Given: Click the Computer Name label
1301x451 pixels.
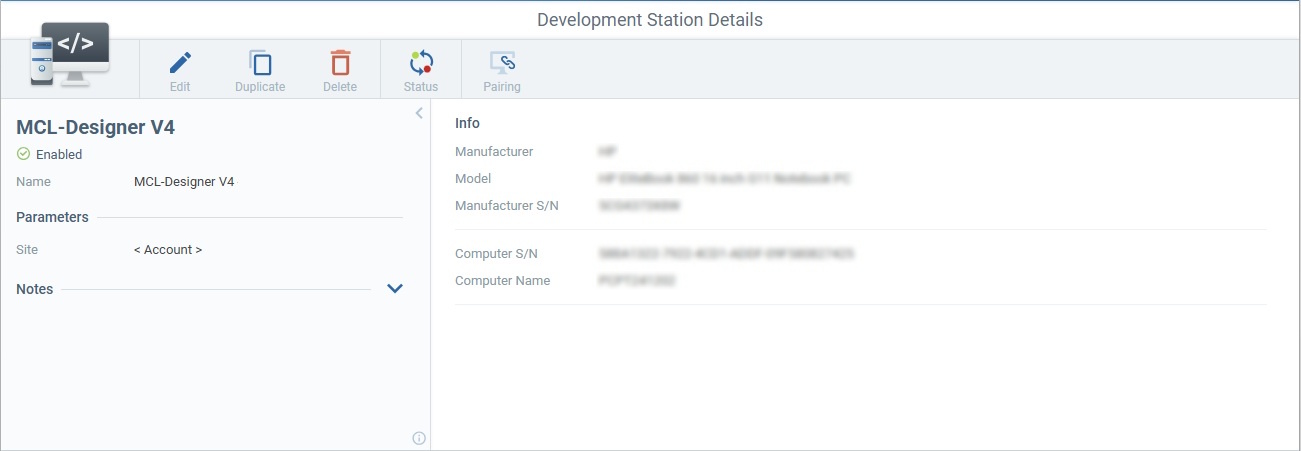Looking at the screenshot, I should point(503,281).
